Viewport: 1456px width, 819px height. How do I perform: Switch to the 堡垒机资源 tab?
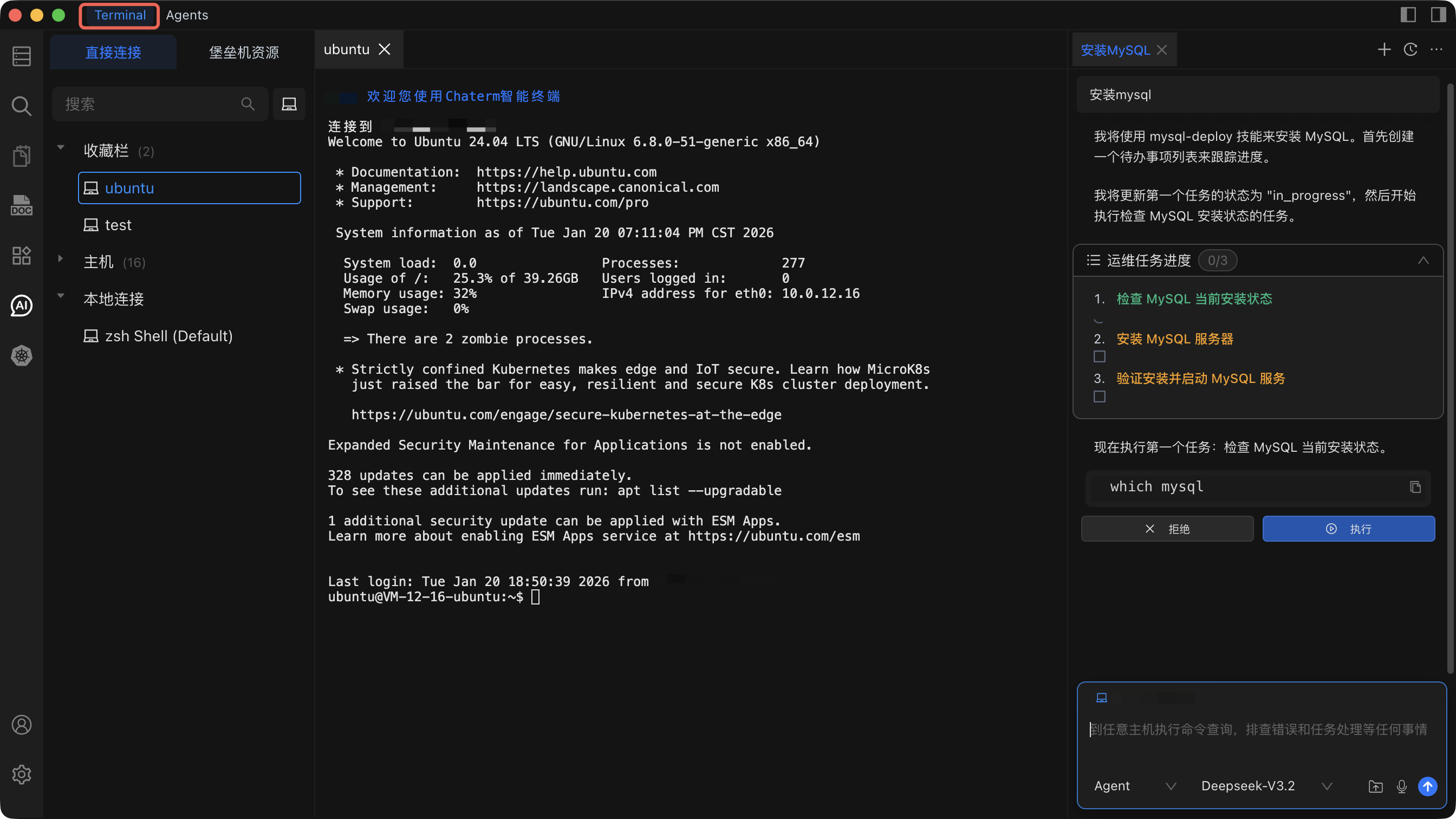point(244,53)
